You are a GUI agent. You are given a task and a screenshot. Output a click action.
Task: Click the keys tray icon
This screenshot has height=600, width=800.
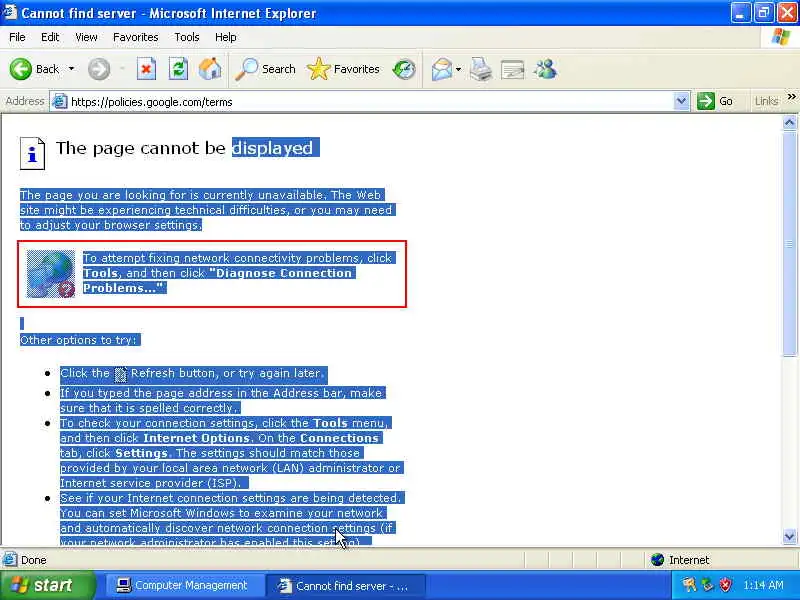click(689, 585)
